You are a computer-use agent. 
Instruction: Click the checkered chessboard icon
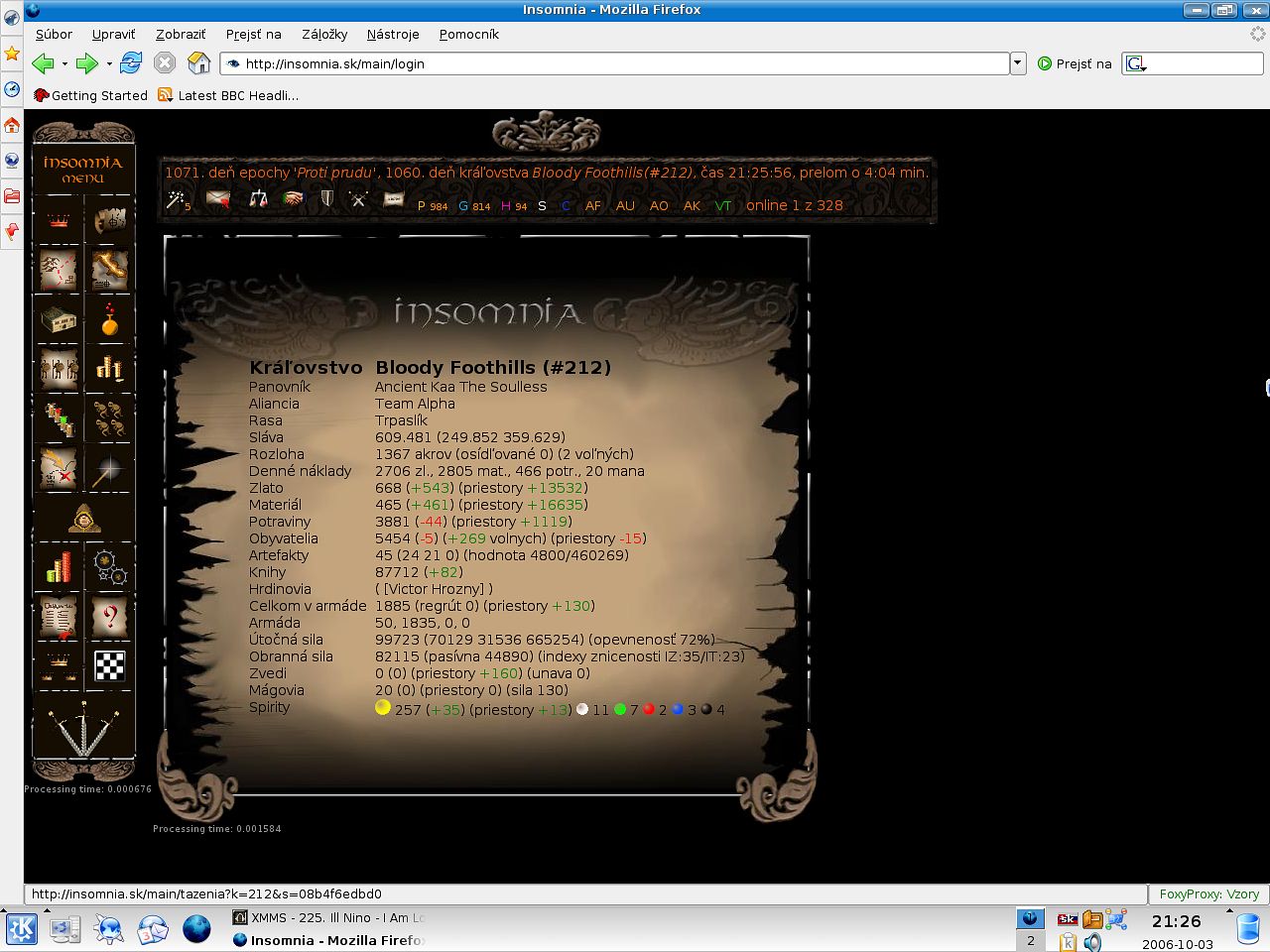coord(109,666)
